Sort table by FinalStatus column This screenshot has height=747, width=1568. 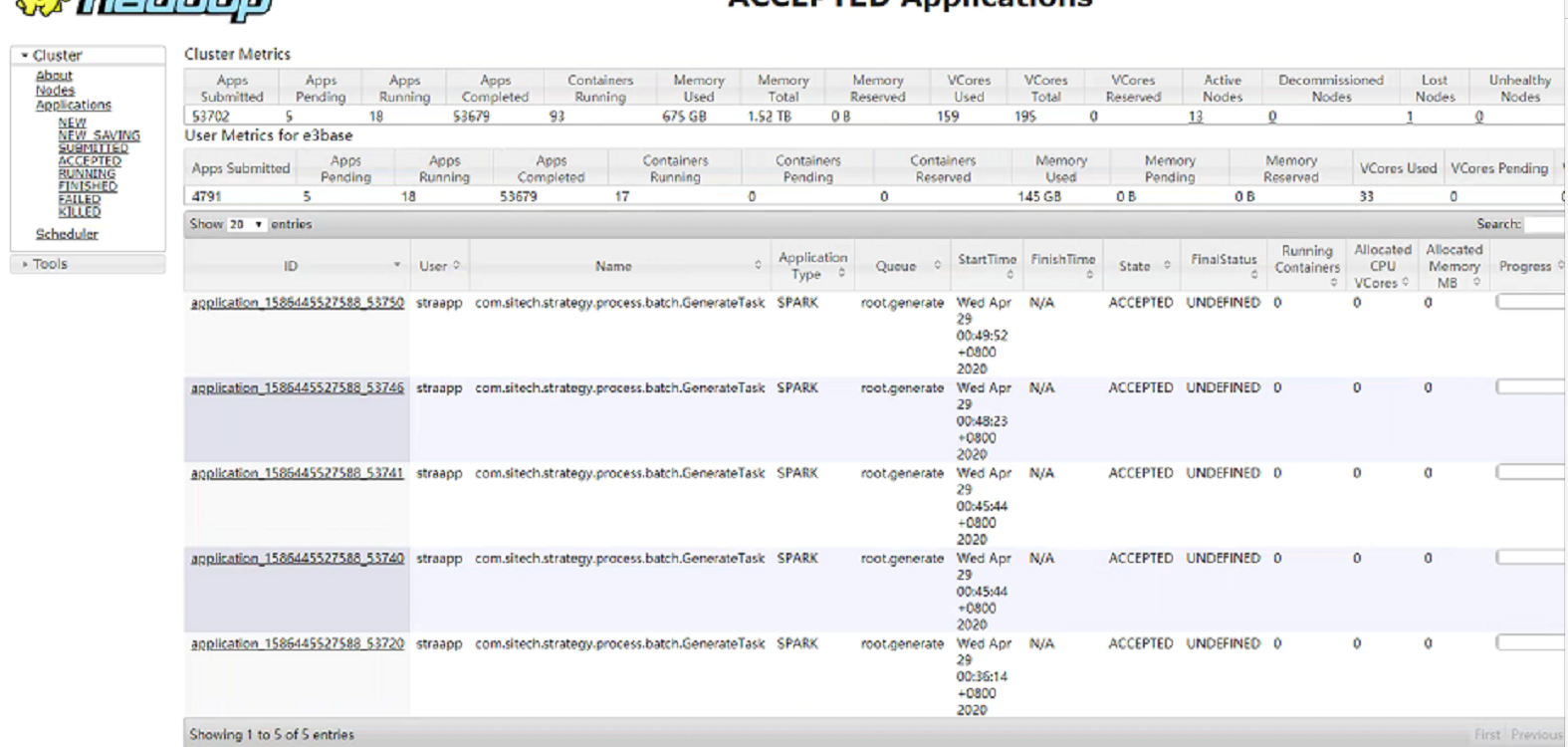point(1224,266)
